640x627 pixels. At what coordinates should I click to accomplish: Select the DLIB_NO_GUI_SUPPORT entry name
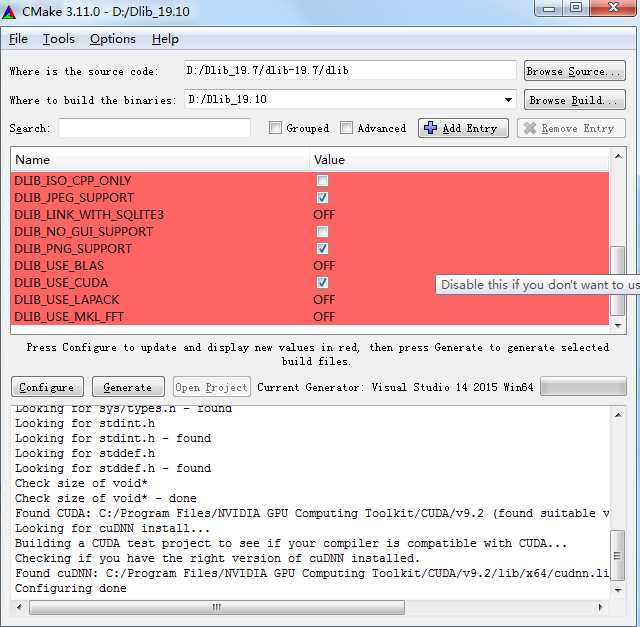click(83, 232)
